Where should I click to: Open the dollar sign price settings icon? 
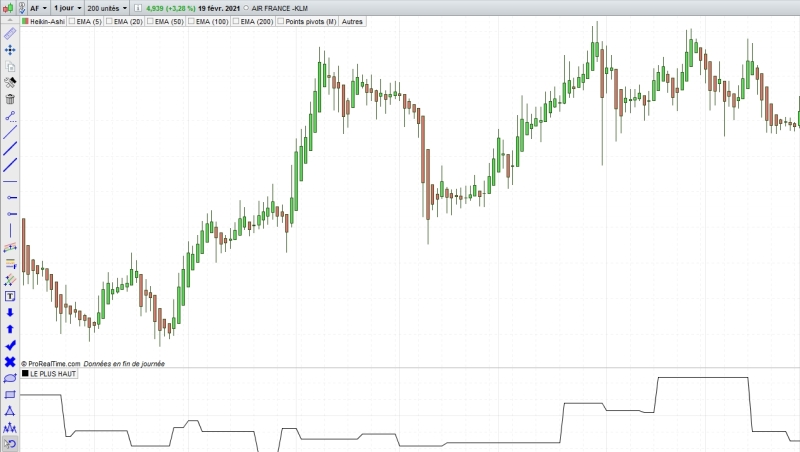[x=22, y=8]
